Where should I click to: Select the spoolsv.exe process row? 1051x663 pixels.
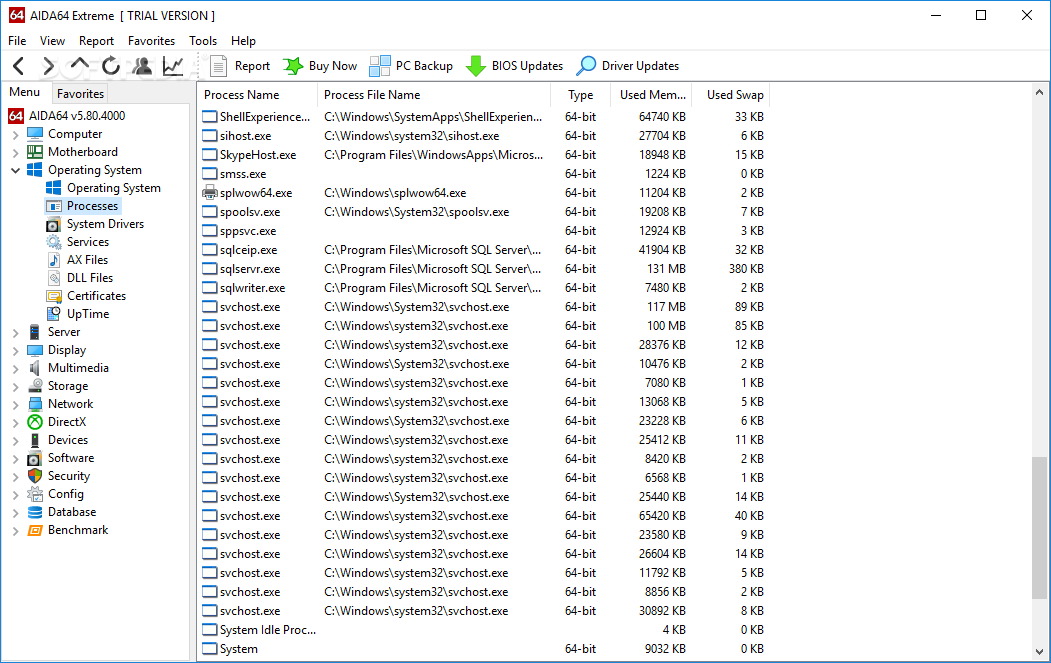click(x=484, y=212)
